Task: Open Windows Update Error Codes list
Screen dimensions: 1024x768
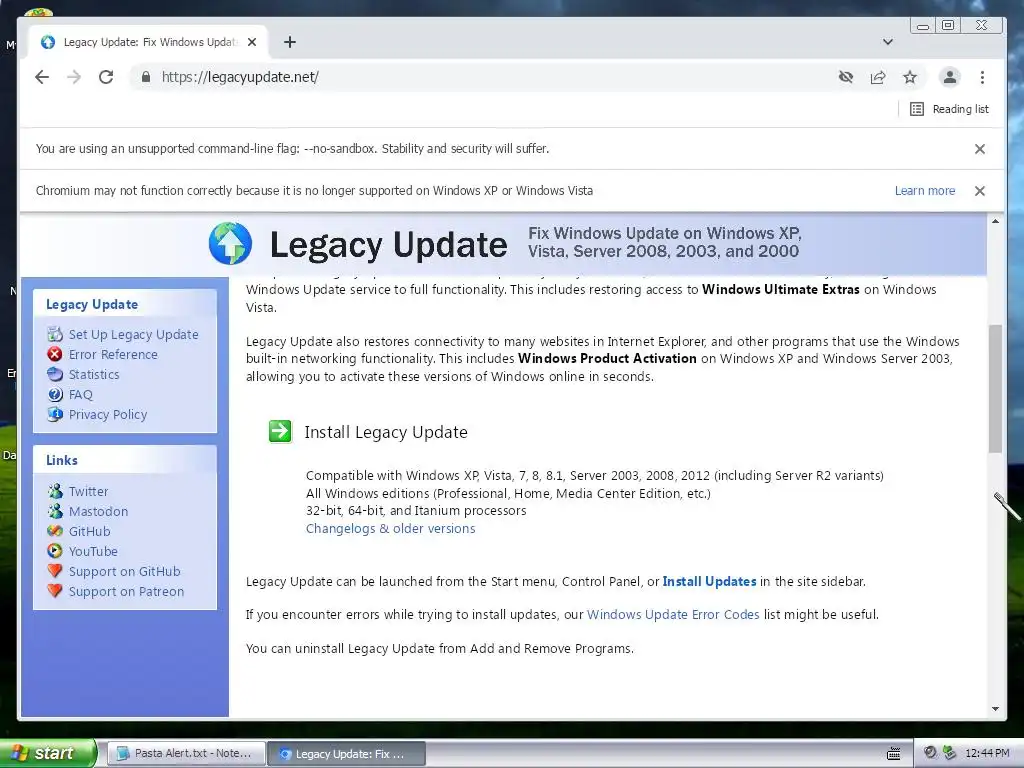Action: [673, 615]
